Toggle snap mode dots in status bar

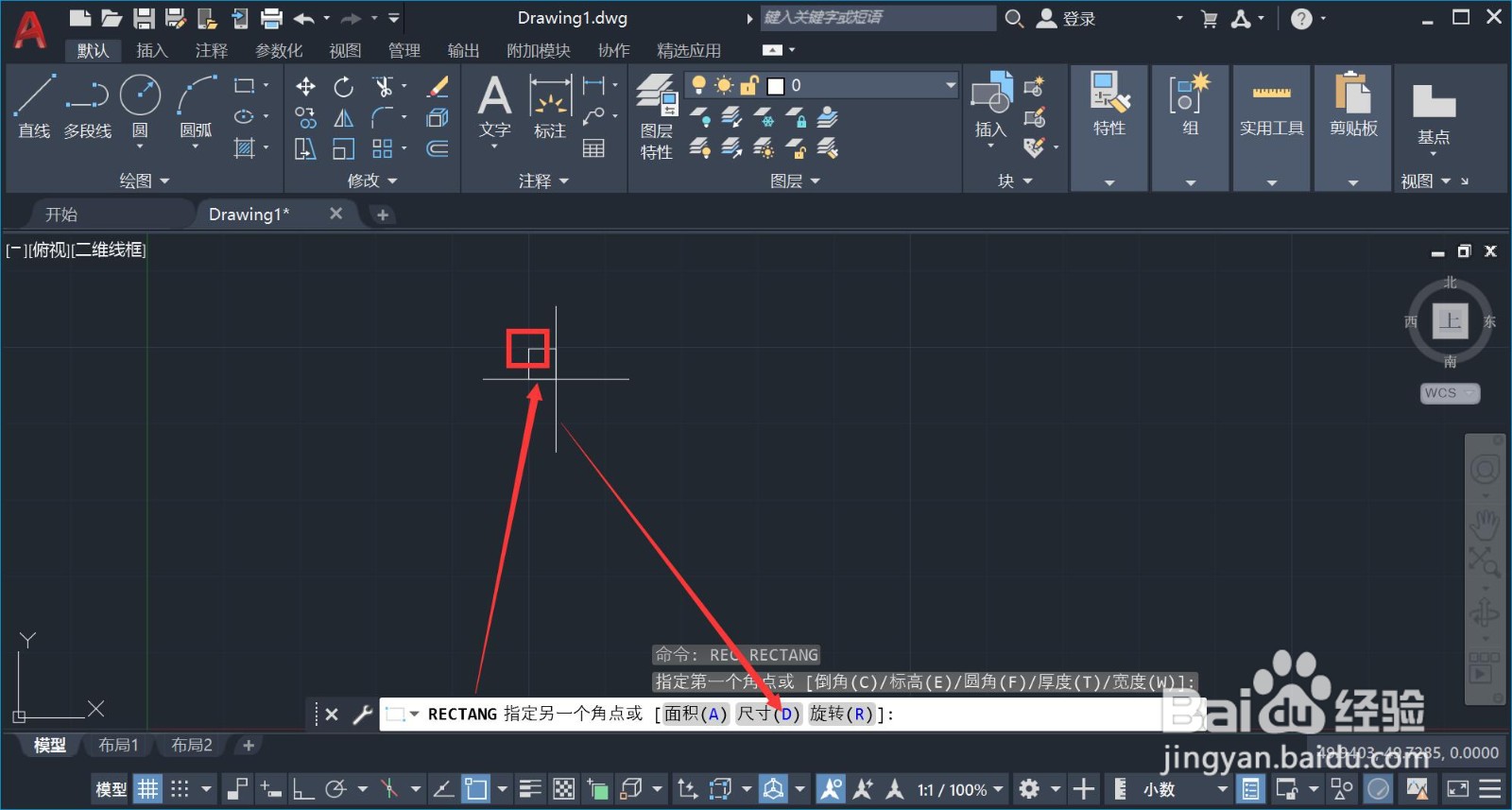pos(180,788)
